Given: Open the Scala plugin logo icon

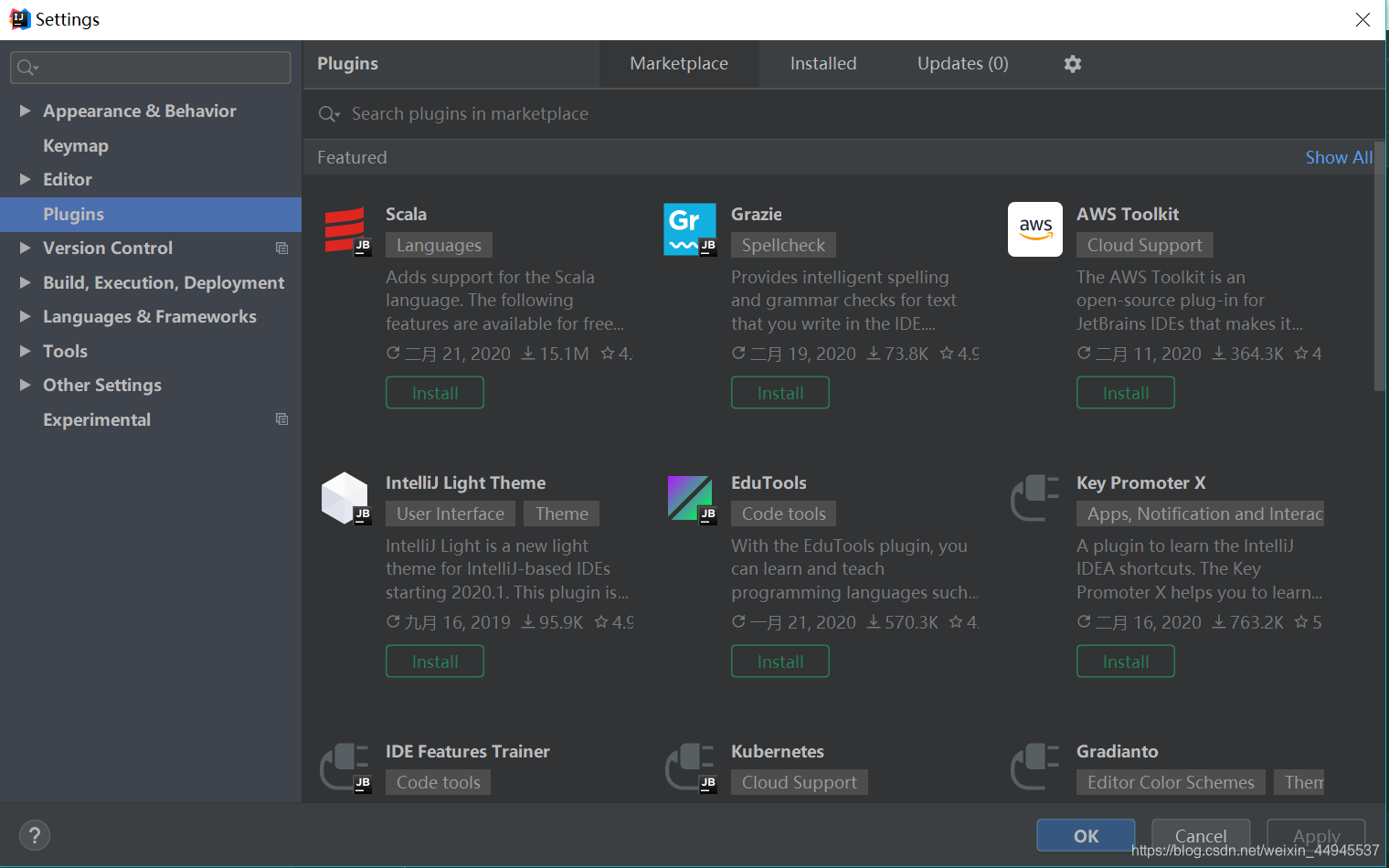Looking at the screenshot, I should click(347, 229).
